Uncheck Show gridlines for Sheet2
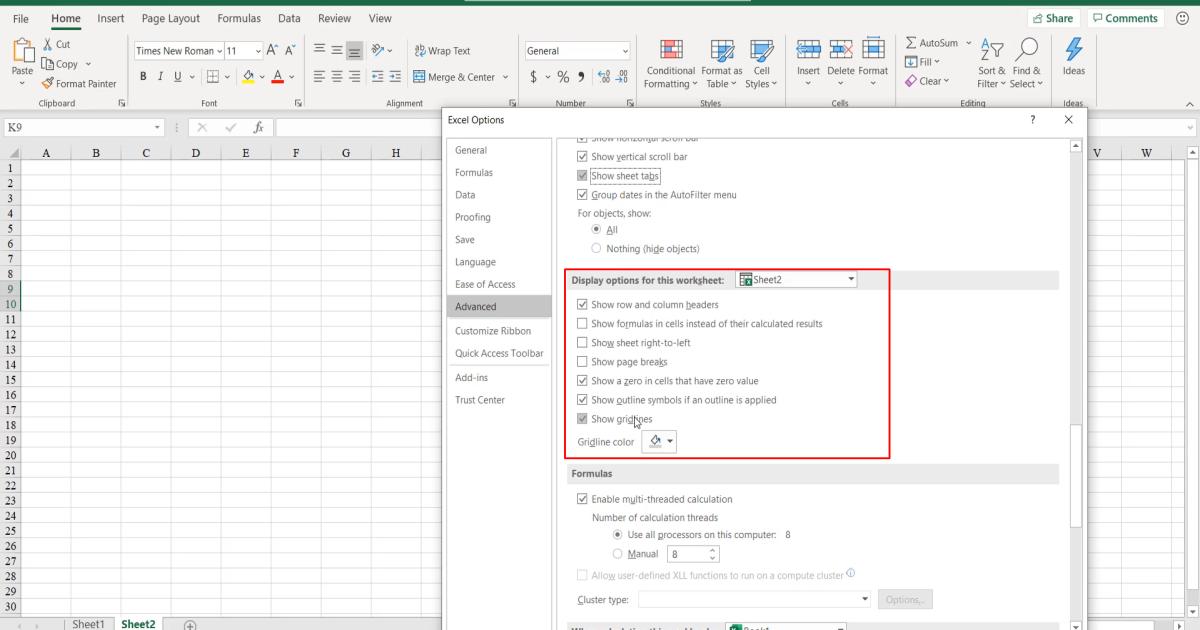The image size is (1200, 630). (583, 419)
